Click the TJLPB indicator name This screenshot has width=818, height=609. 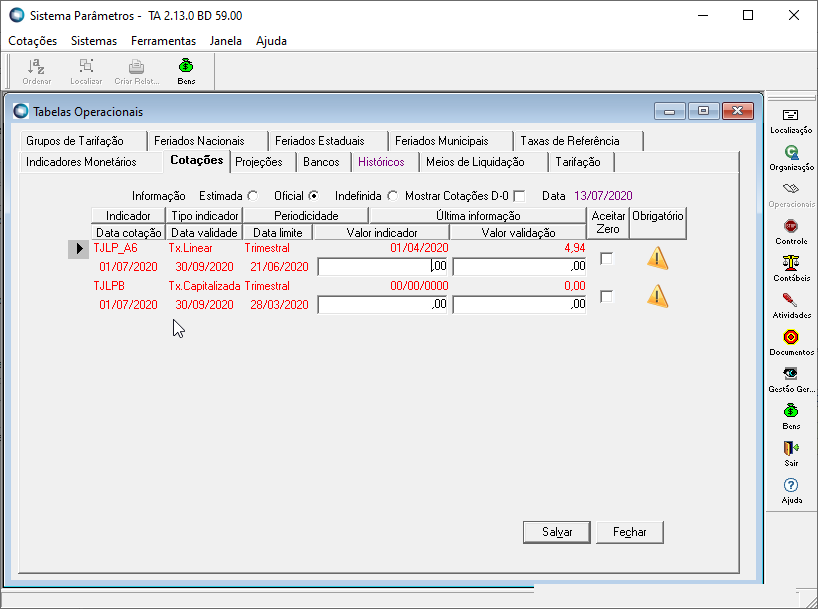pos(109,286)
